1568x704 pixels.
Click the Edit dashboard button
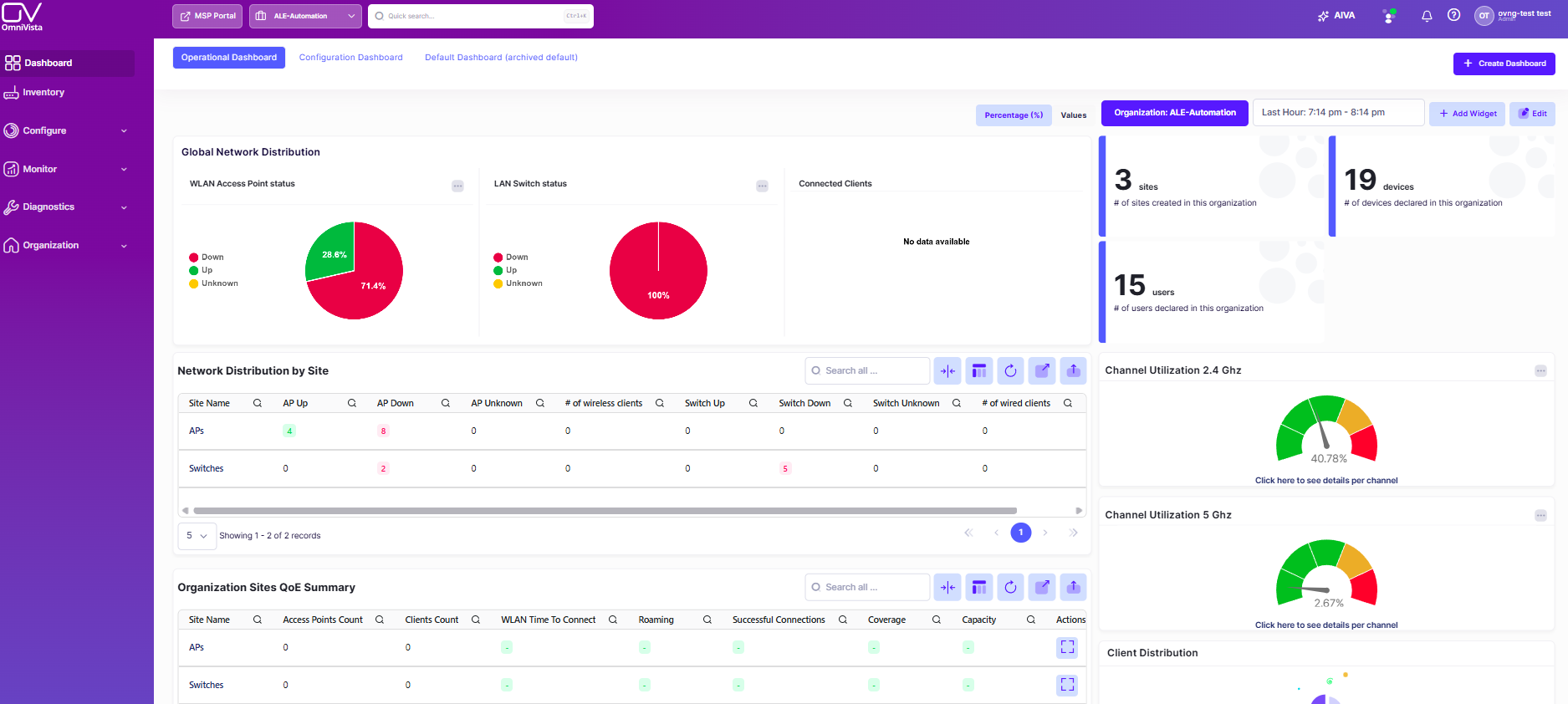click(x=1532, y=114)
